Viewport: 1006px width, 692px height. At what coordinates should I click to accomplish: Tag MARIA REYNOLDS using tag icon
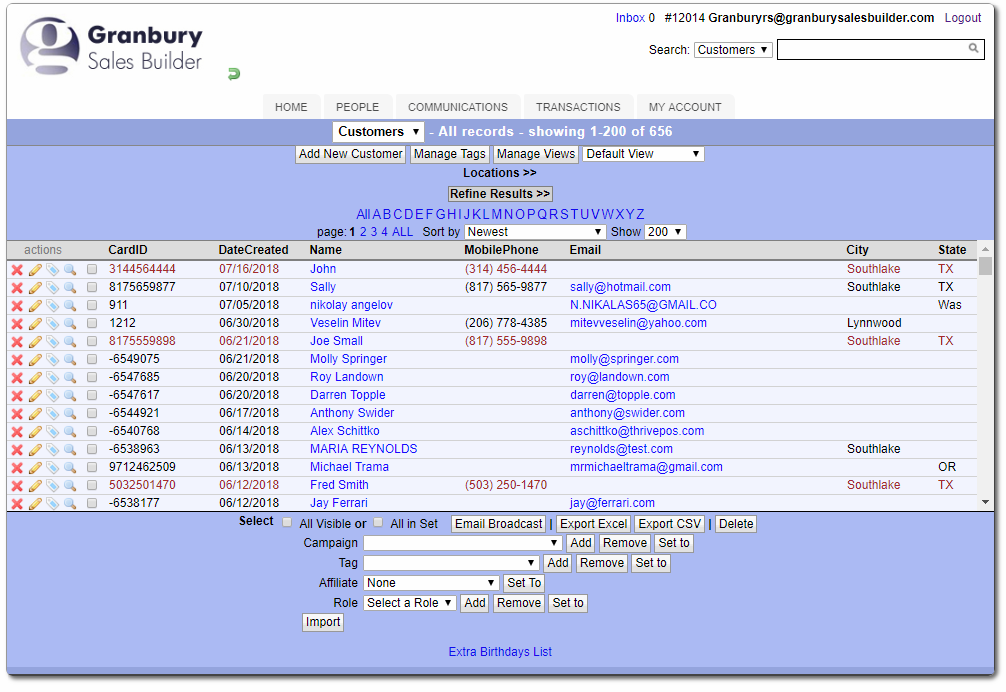point(53,450)
